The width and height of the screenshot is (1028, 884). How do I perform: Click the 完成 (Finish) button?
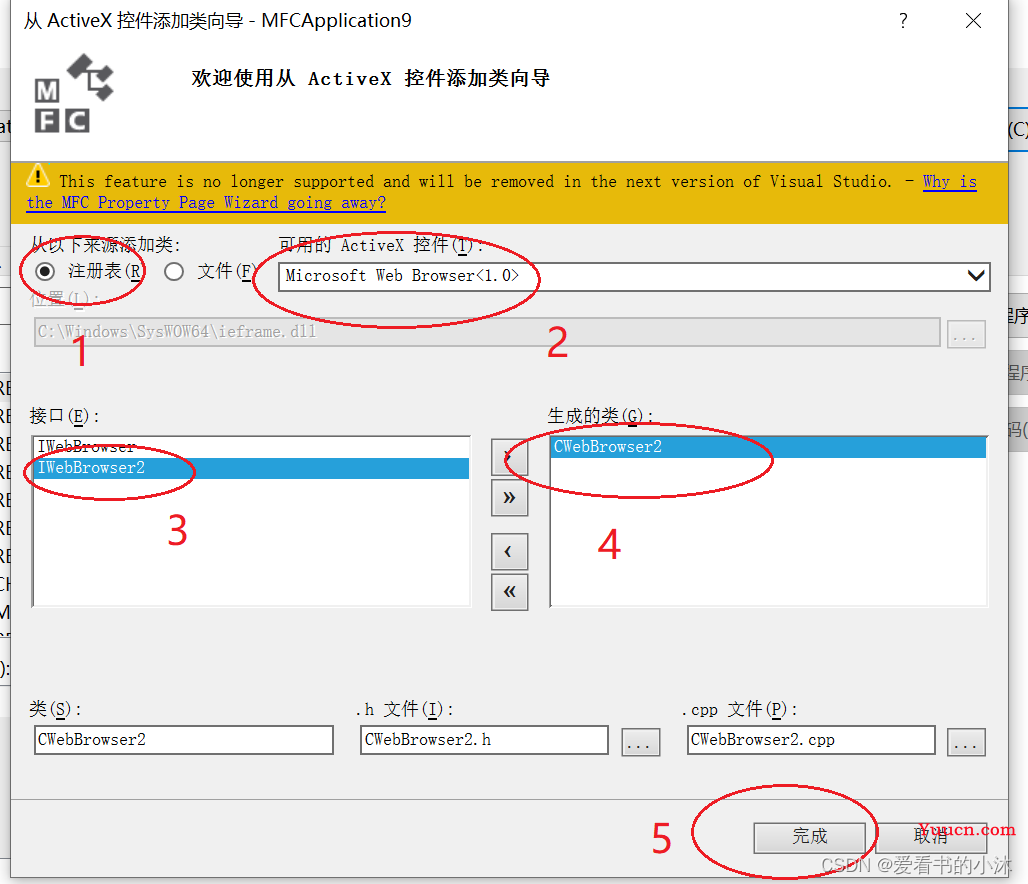[x=810, y=837]
